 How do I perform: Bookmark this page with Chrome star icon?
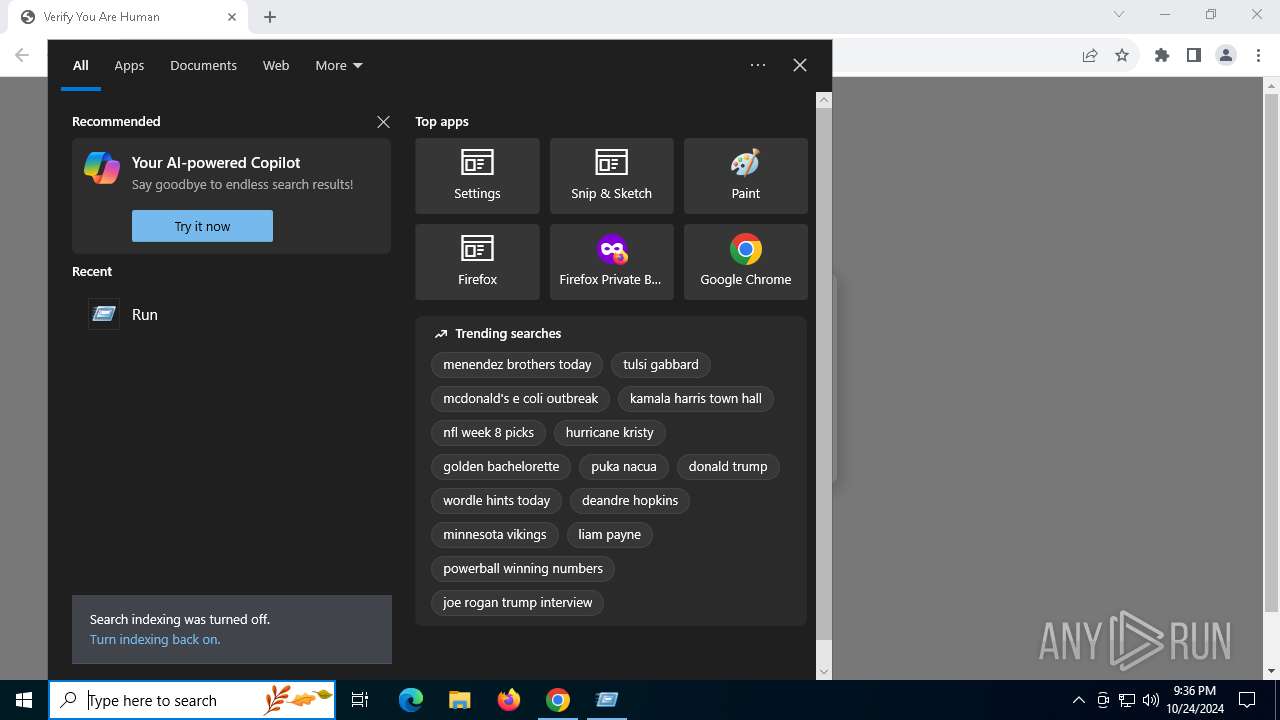[x=1122, y=55]
